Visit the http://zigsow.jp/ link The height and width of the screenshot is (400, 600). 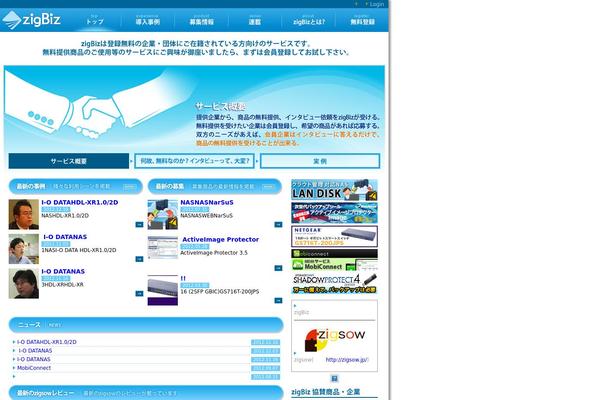coord(347,358)
